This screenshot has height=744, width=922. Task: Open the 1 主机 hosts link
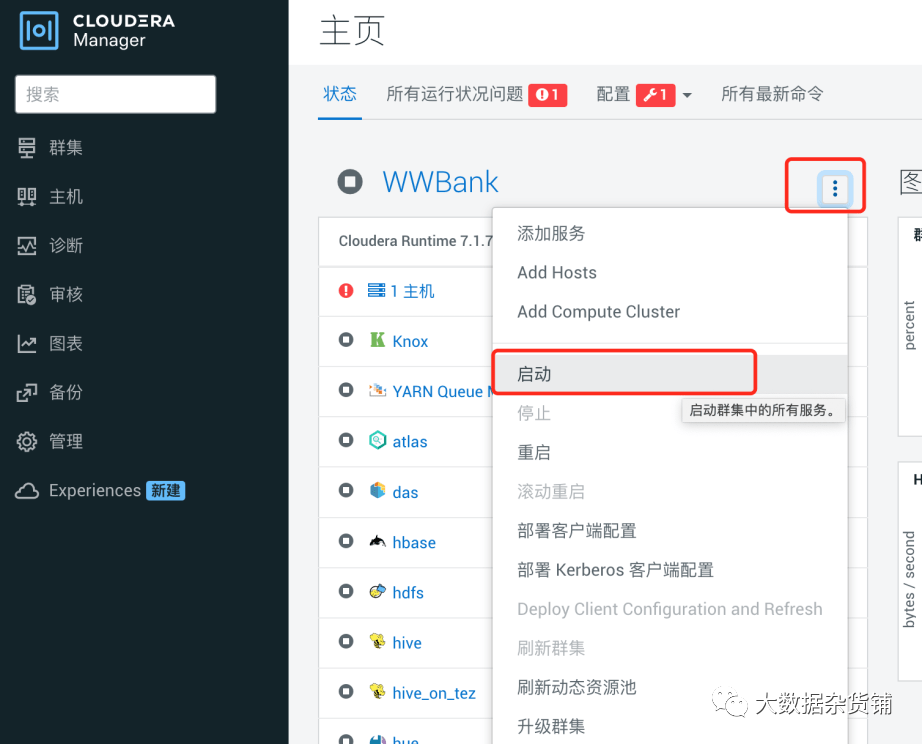(x=412, y=291)
